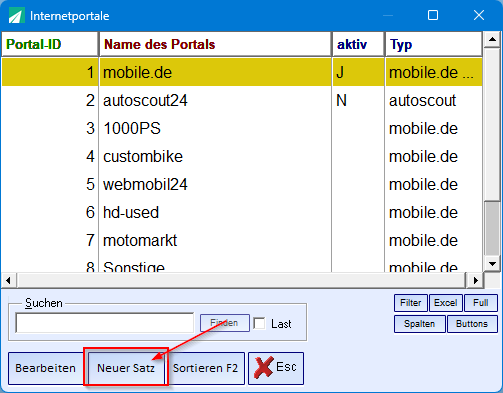Viewport: 503px width, 393px height.
Task: Click the green app icon in title bar
Action: point(16,16)
